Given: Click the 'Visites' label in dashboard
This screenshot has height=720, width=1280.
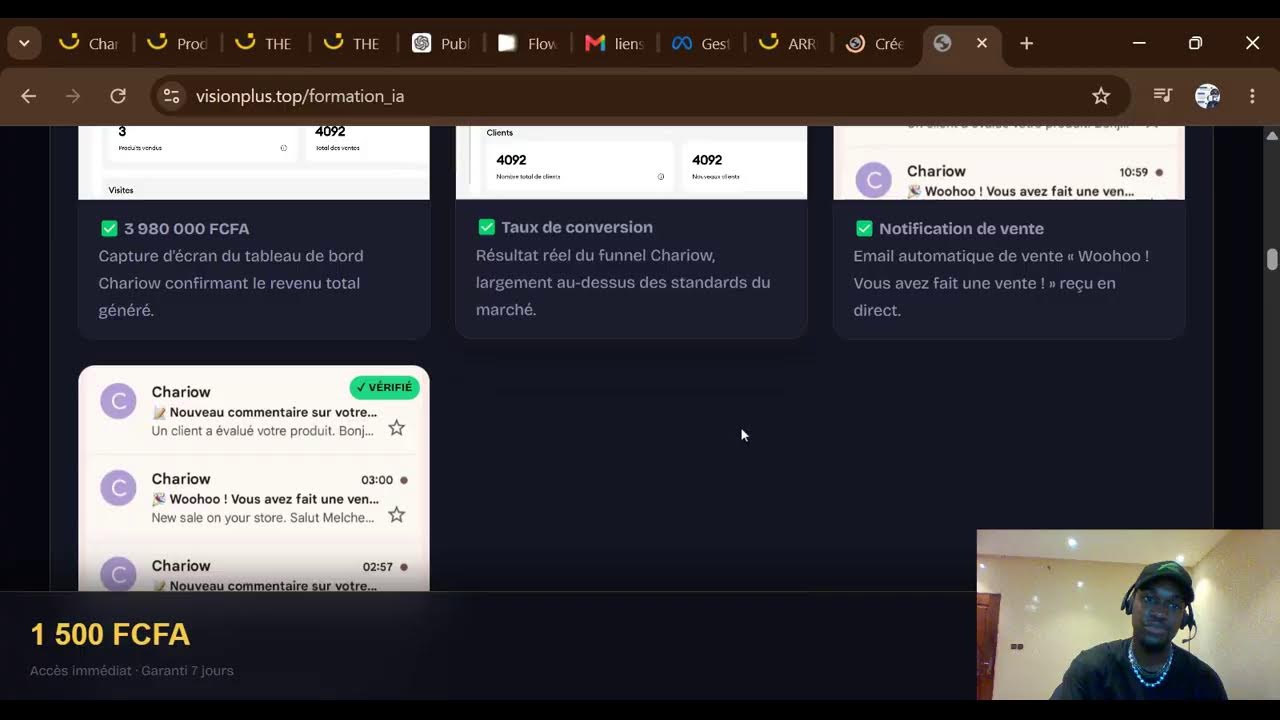Looking at the screenshot, I should point(121,190).
